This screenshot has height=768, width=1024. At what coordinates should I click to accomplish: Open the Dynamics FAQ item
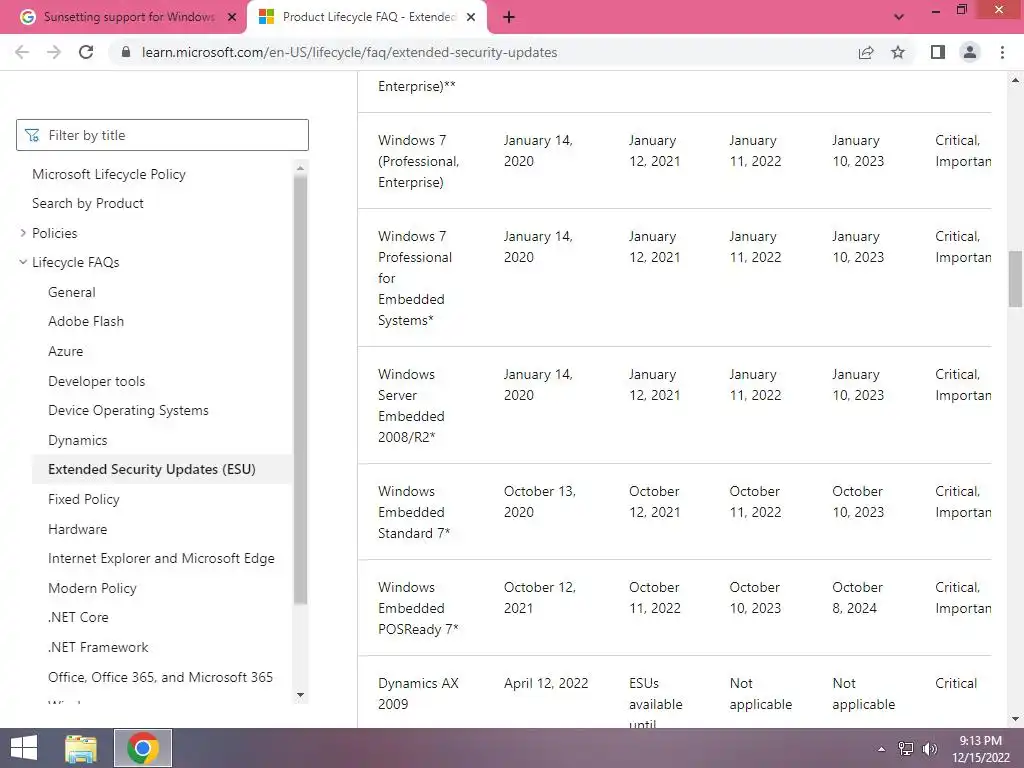coord(78,440)
